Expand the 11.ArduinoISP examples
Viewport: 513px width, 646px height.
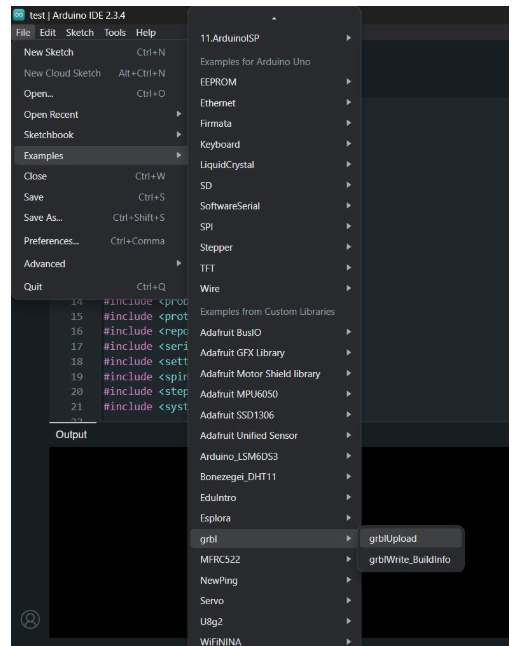[274, 38]
